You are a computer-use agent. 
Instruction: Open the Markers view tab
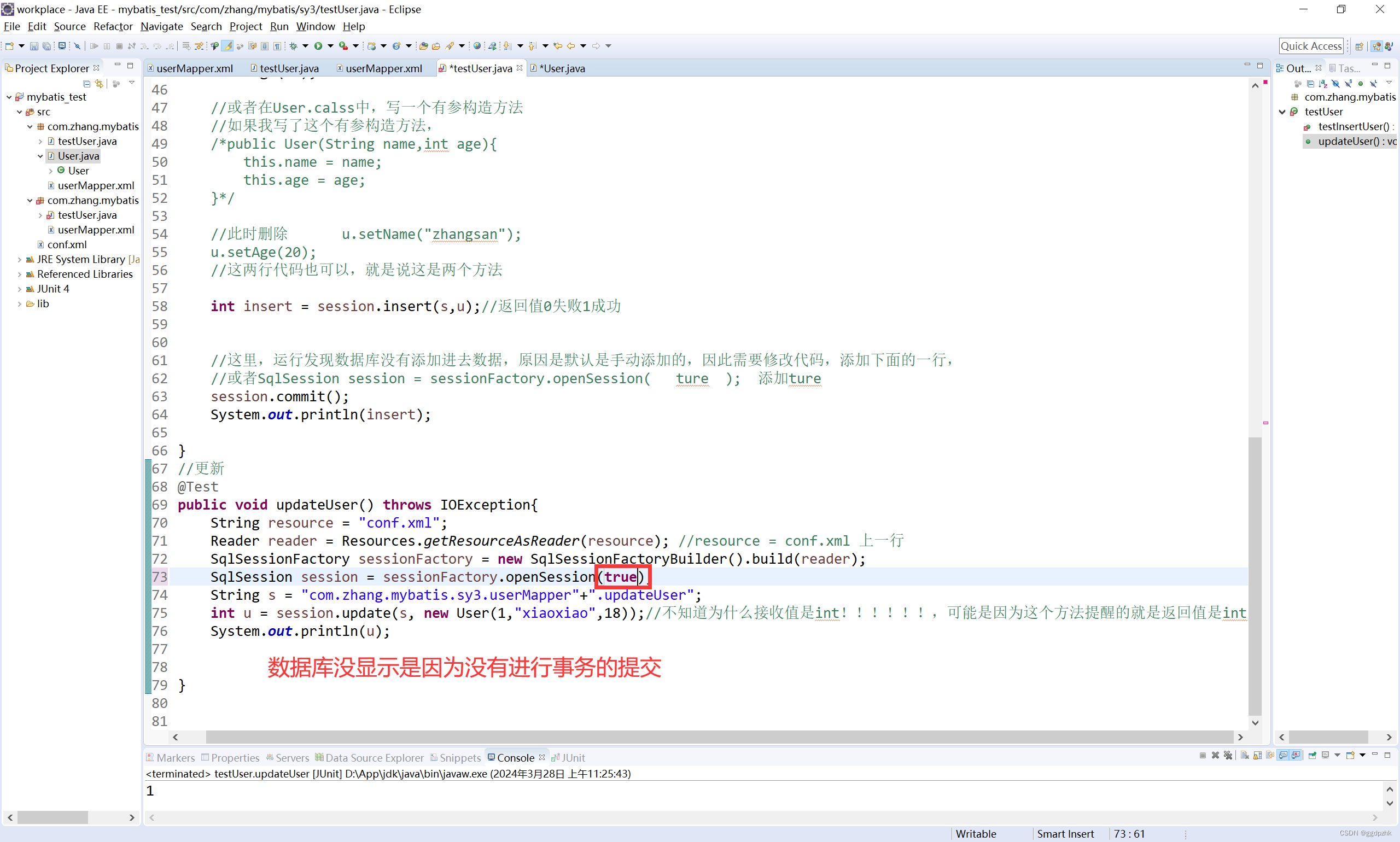pyautogui.click(x=170, y=757)
